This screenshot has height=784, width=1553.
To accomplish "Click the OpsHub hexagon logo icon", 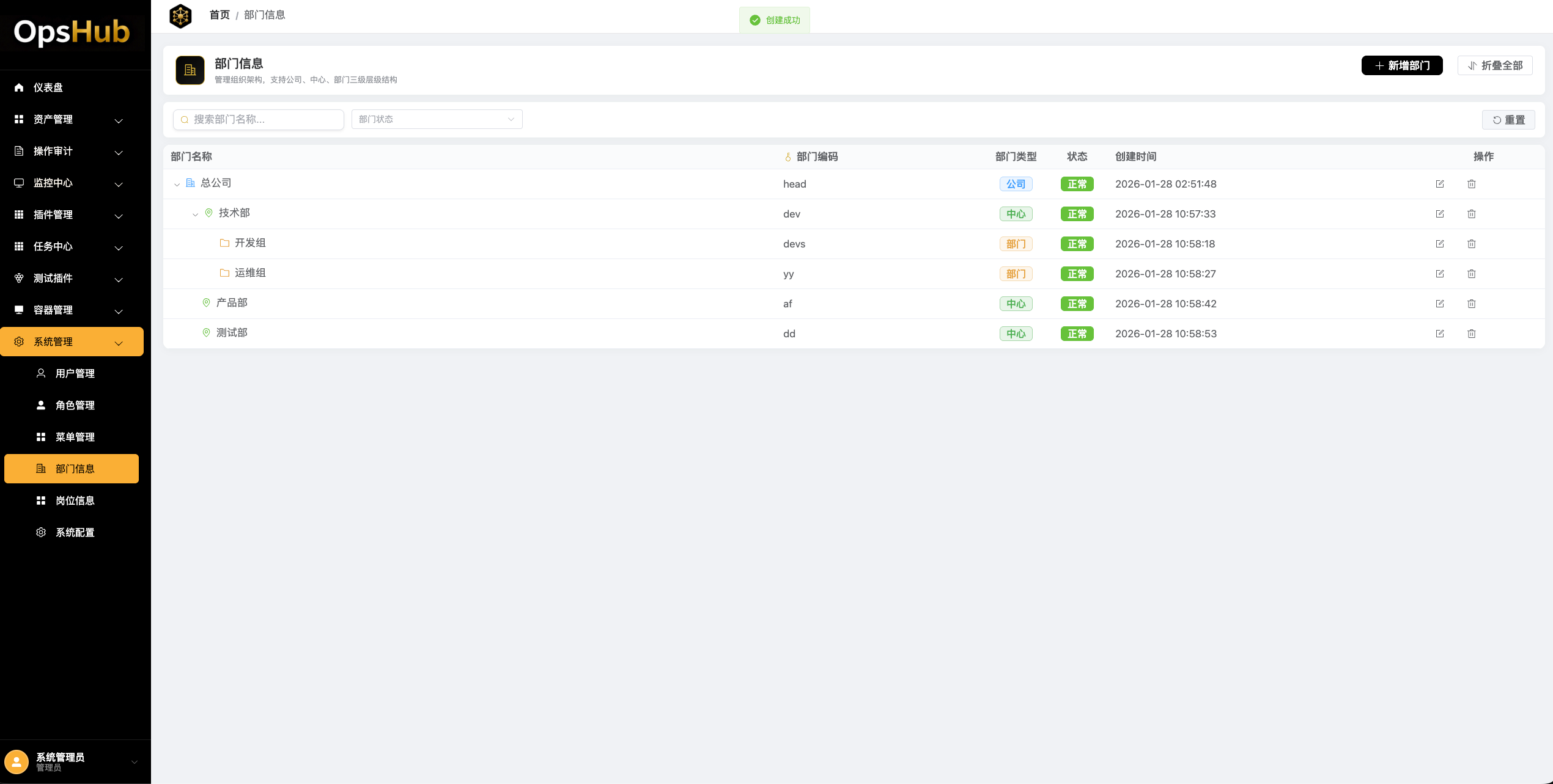I will (x=180, y=16).
